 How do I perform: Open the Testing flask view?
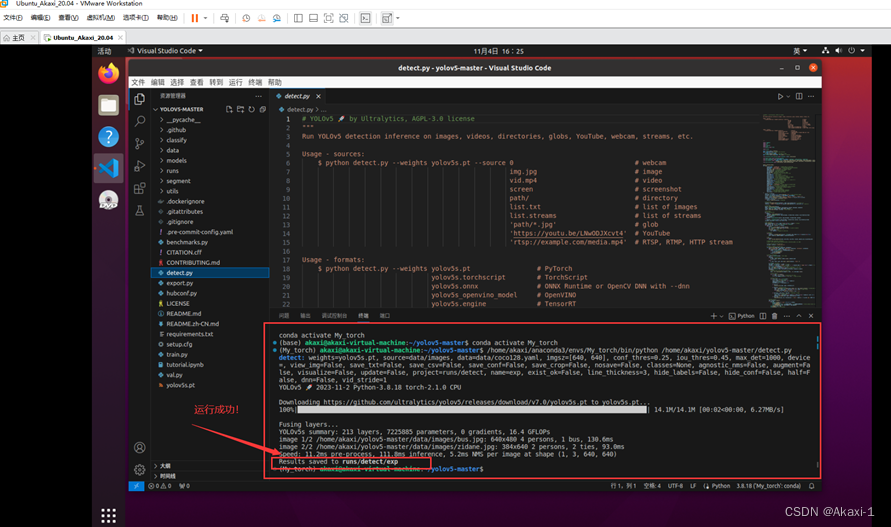(139, 210)
